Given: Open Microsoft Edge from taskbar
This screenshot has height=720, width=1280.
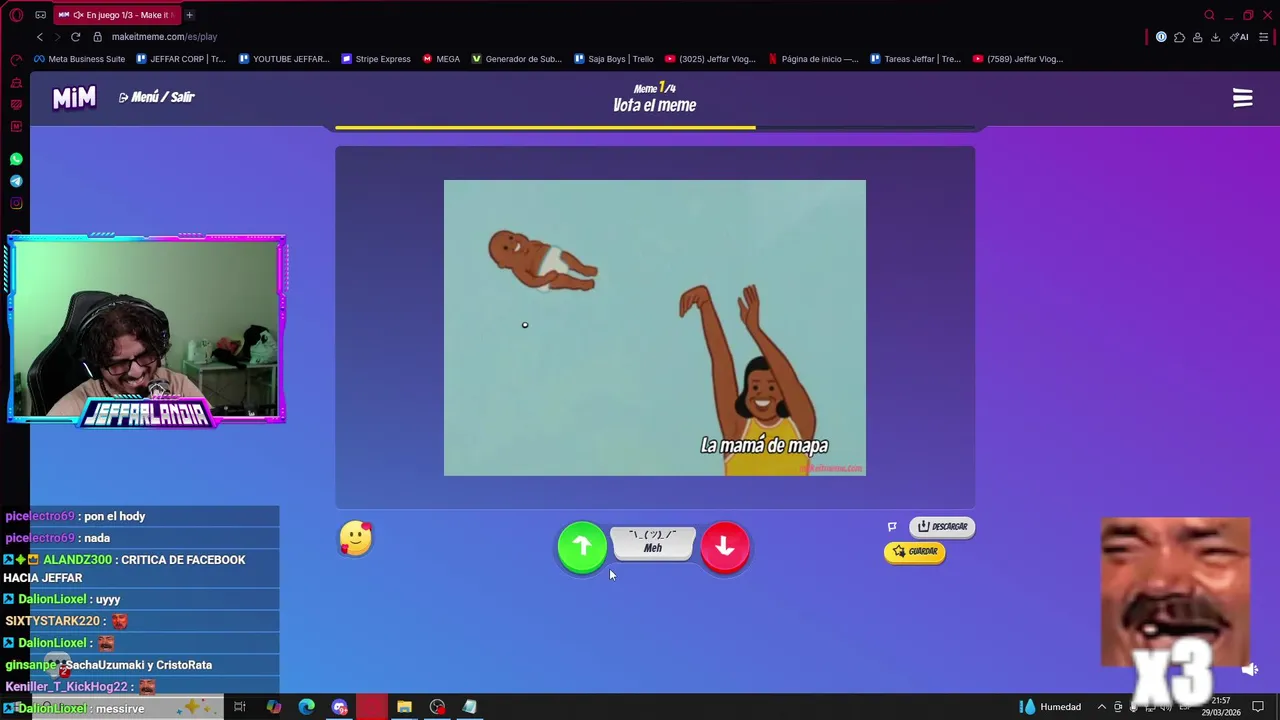Looking at the screenshot, I should coord(307,707).
